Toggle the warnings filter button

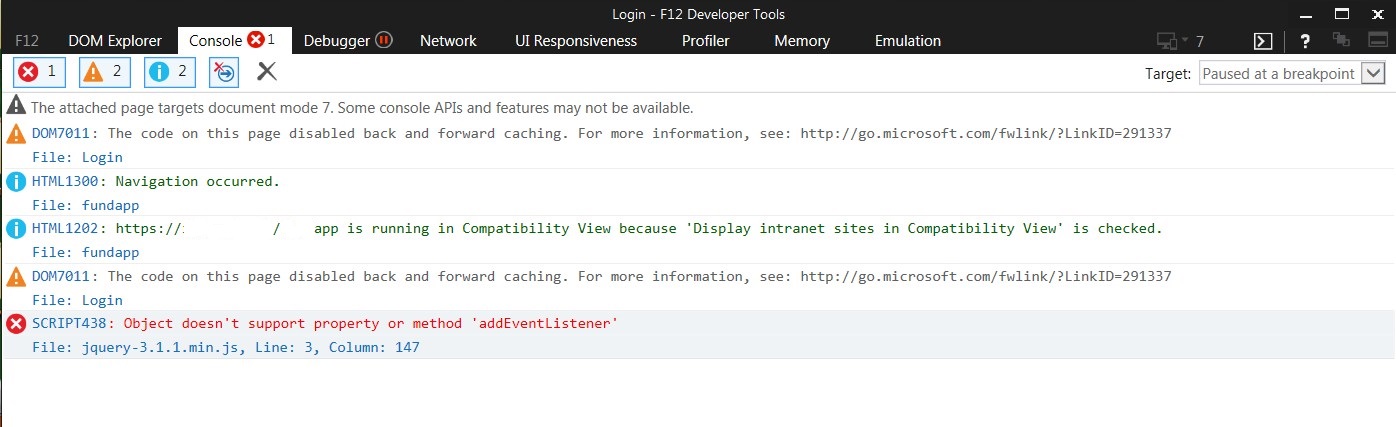click(105, 72)
